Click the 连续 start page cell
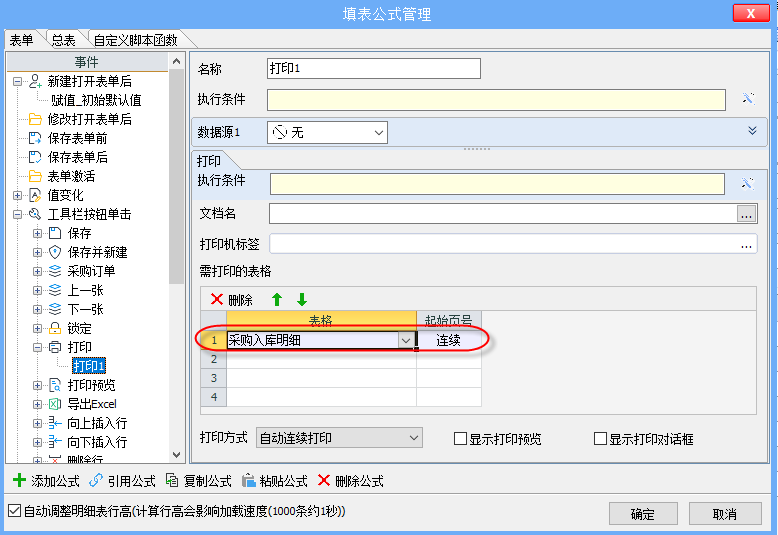The height and width of the screenshot is (535, 778). (449, 340)
